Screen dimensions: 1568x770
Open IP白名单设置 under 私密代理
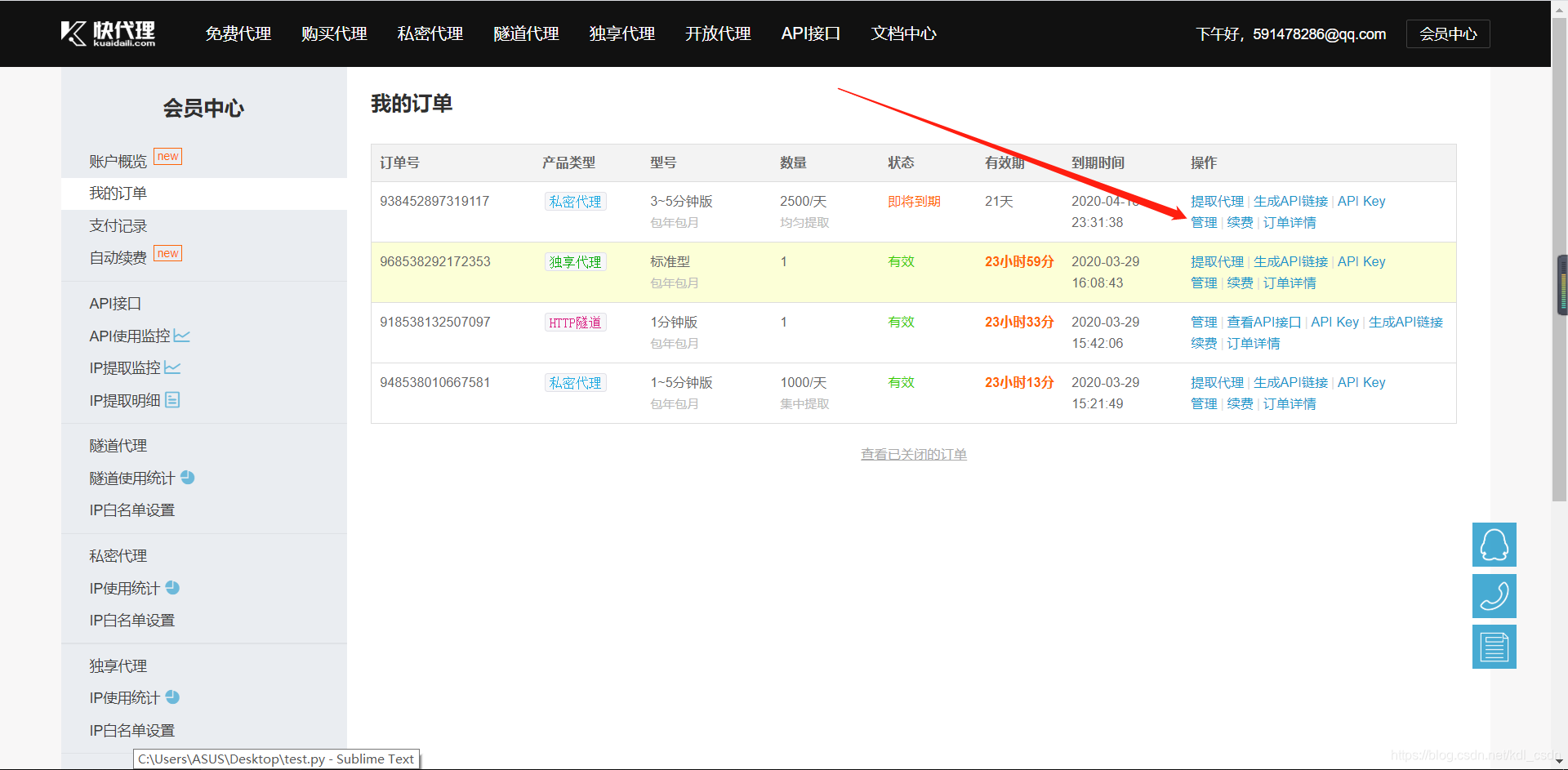(131, 620)
